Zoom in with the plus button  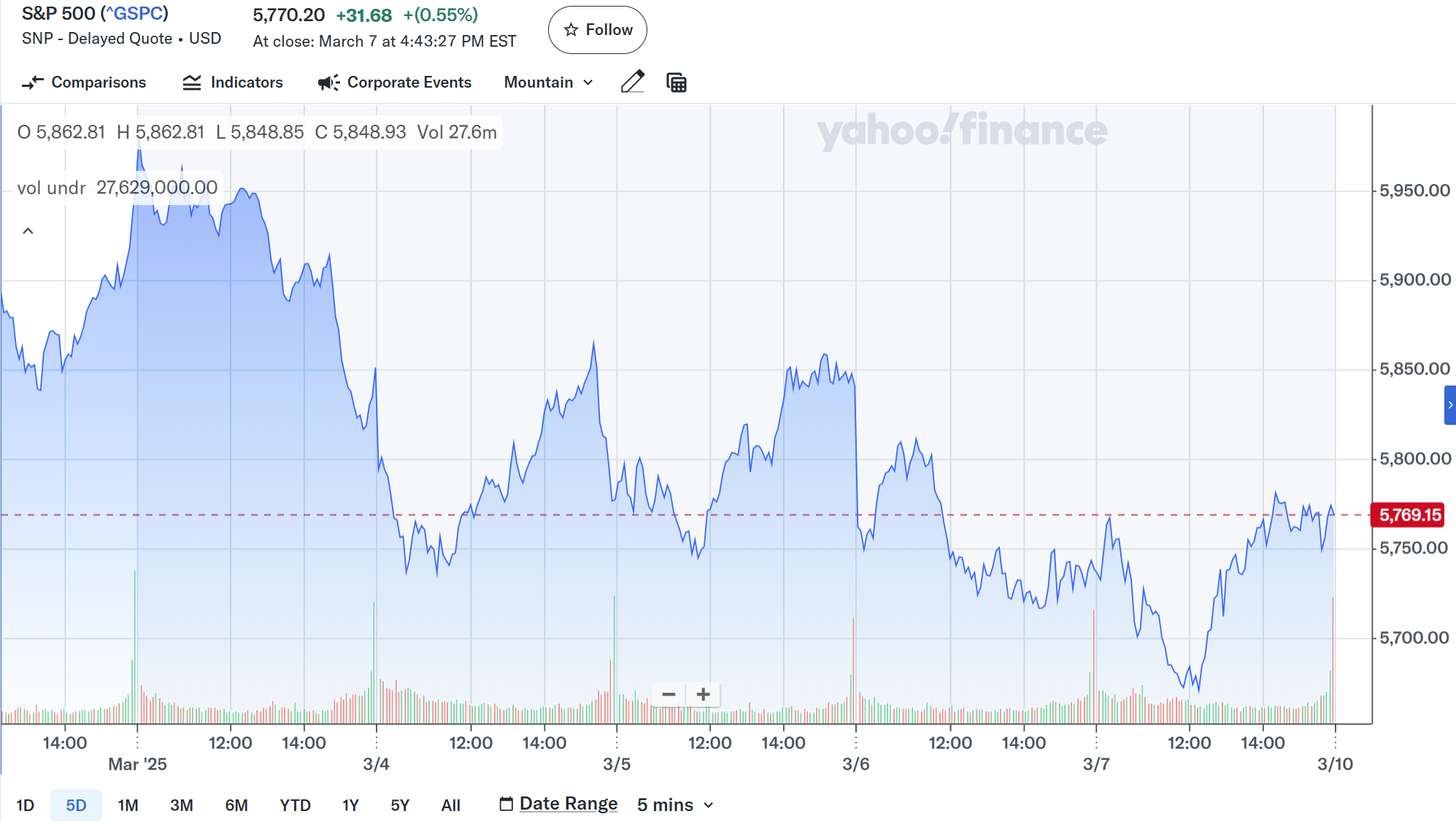click(703, 694)
